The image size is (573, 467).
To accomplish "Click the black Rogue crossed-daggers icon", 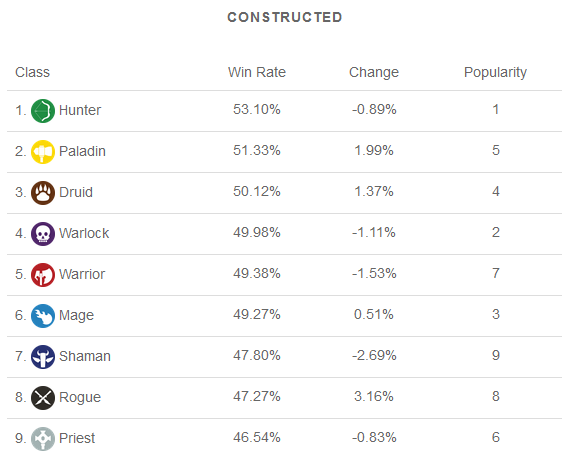I will [x=43, y=398].
